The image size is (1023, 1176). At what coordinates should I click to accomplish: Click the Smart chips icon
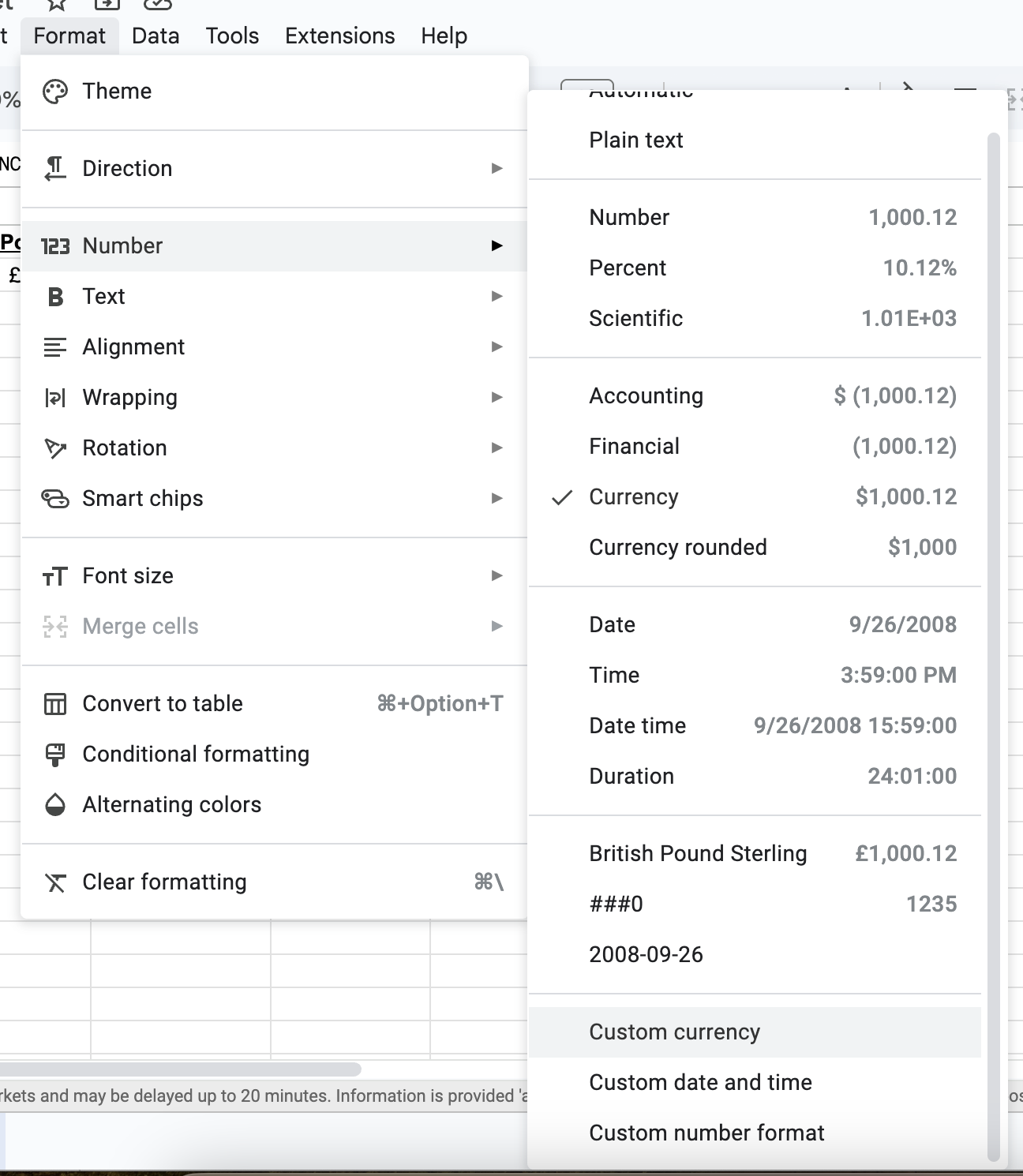(x=55, y=499)
